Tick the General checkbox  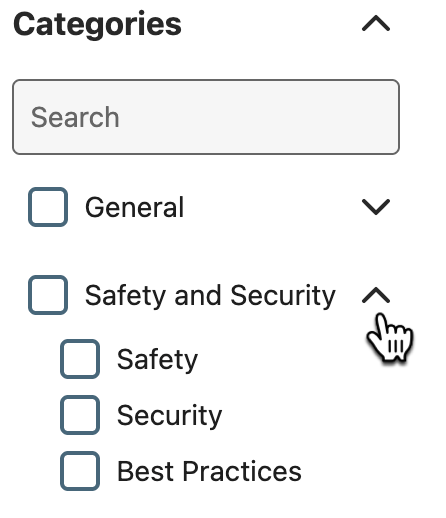pyautogui.click(x=48, y=207)
